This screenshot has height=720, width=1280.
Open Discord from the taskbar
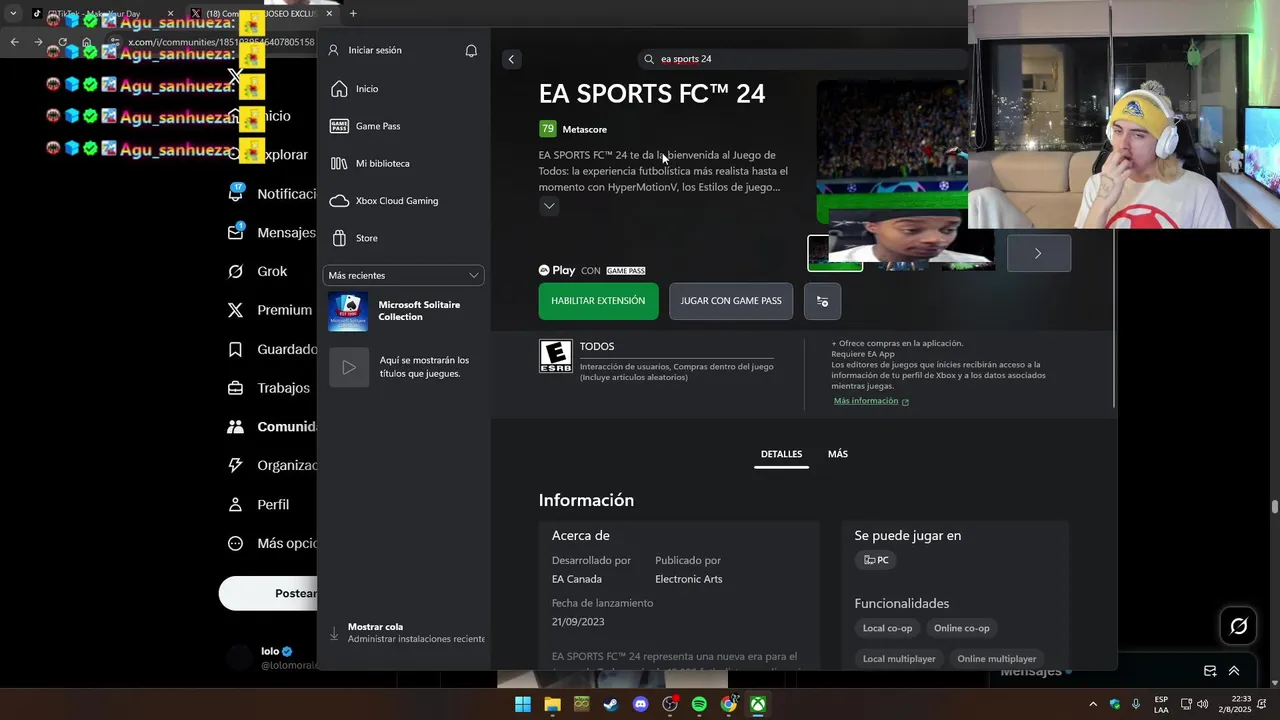(x=641, y=704)
